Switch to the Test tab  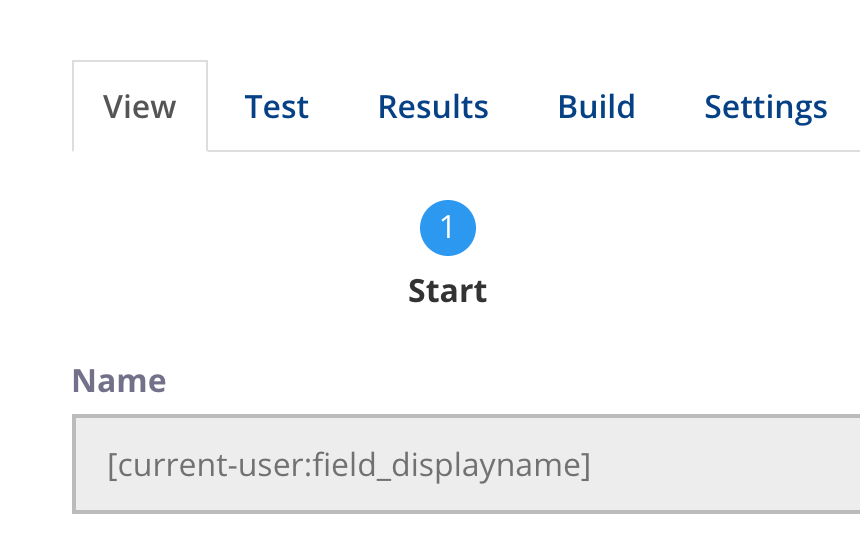click(276, 106)
